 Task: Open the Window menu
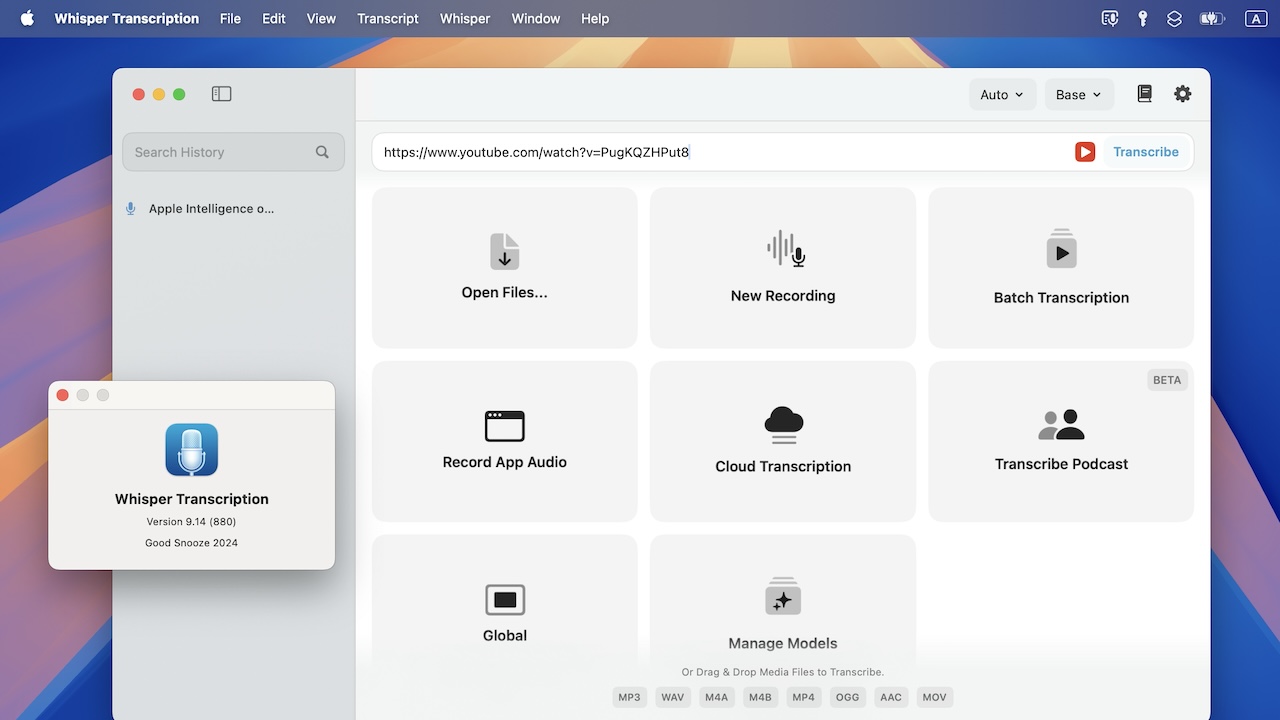click(535, 18)
